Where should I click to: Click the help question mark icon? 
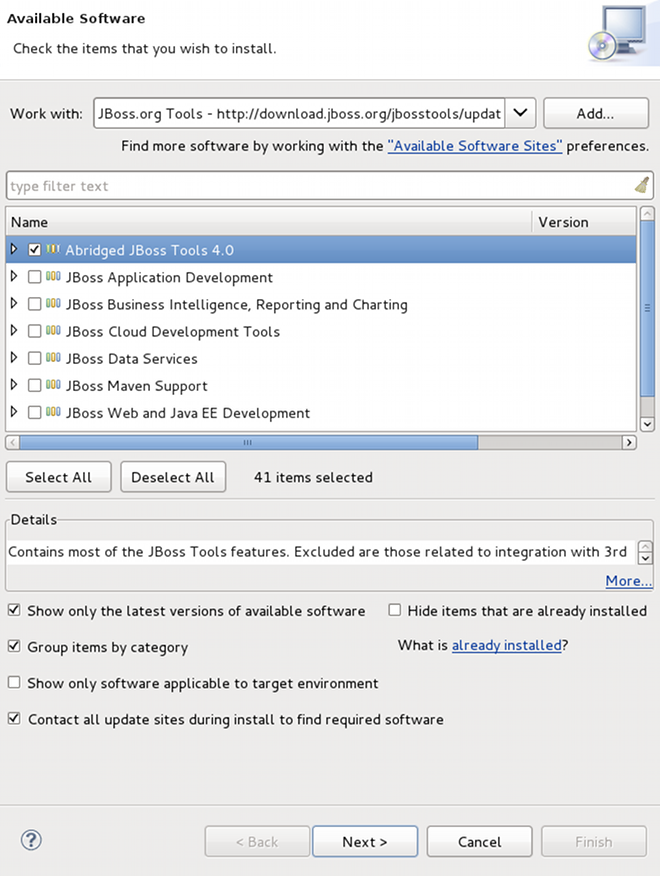coord(31,840)
